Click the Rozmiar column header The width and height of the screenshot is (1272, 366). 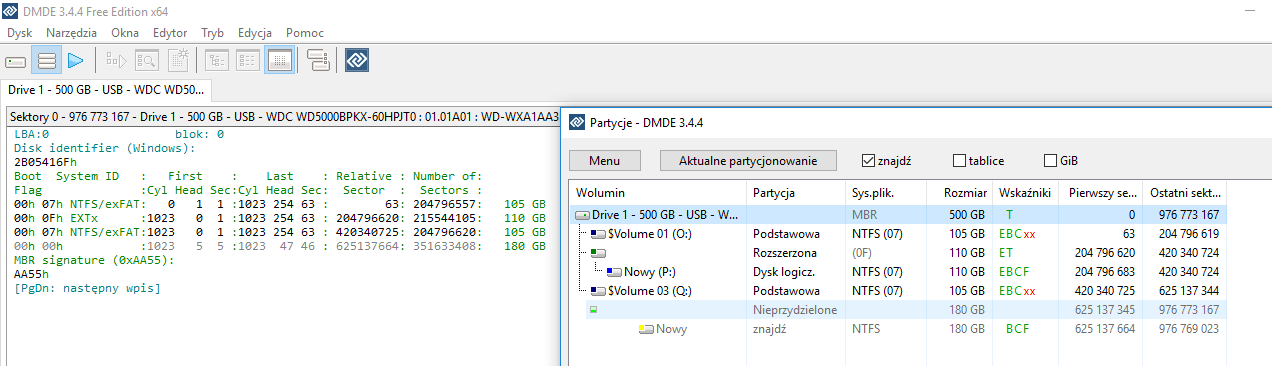coord(959,192)
